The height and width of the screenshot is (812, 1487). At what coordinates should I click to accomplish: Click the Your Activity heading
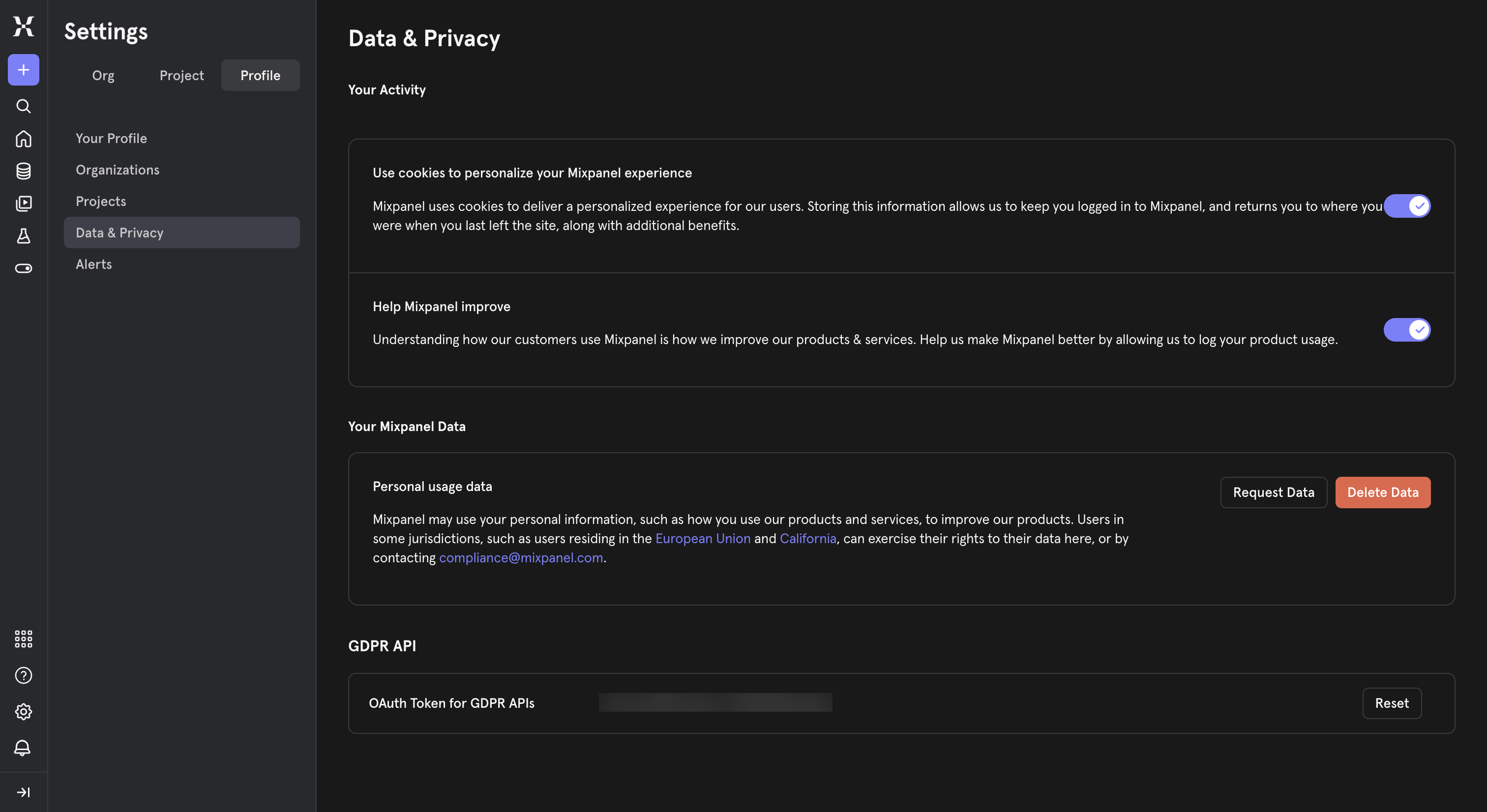pyautogui.click(x=387, y=89)
